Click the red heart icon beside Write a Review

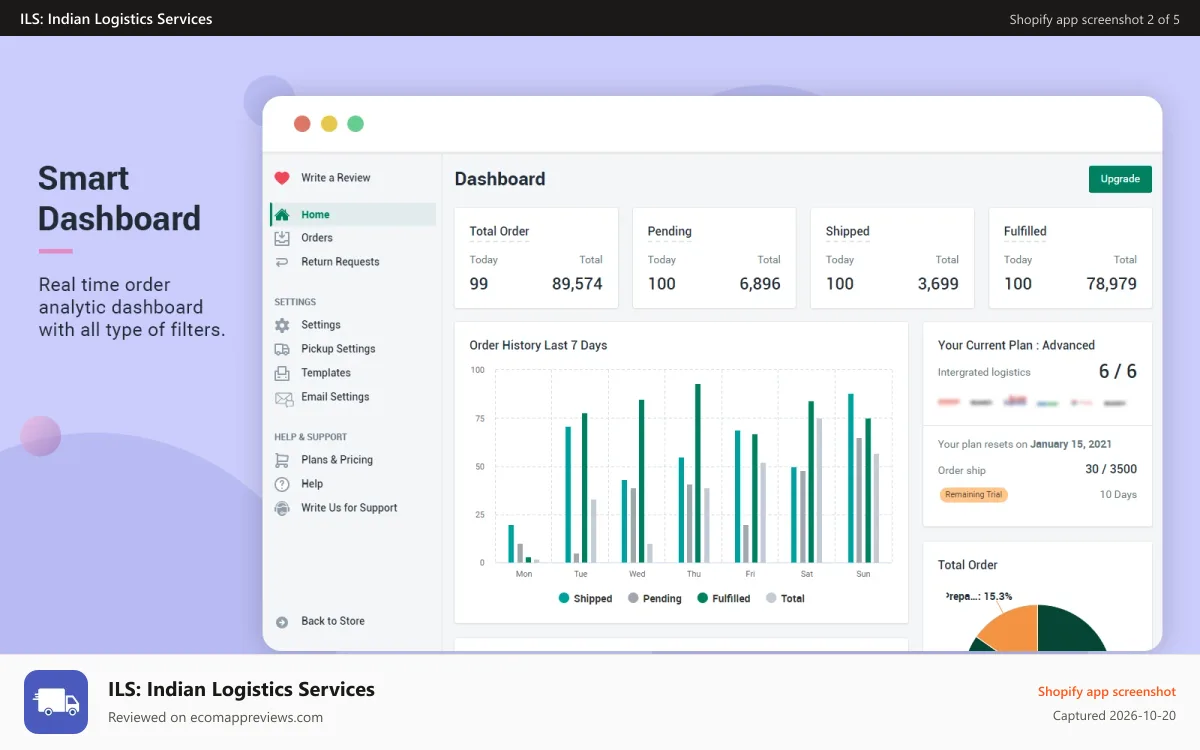point(282,178)
